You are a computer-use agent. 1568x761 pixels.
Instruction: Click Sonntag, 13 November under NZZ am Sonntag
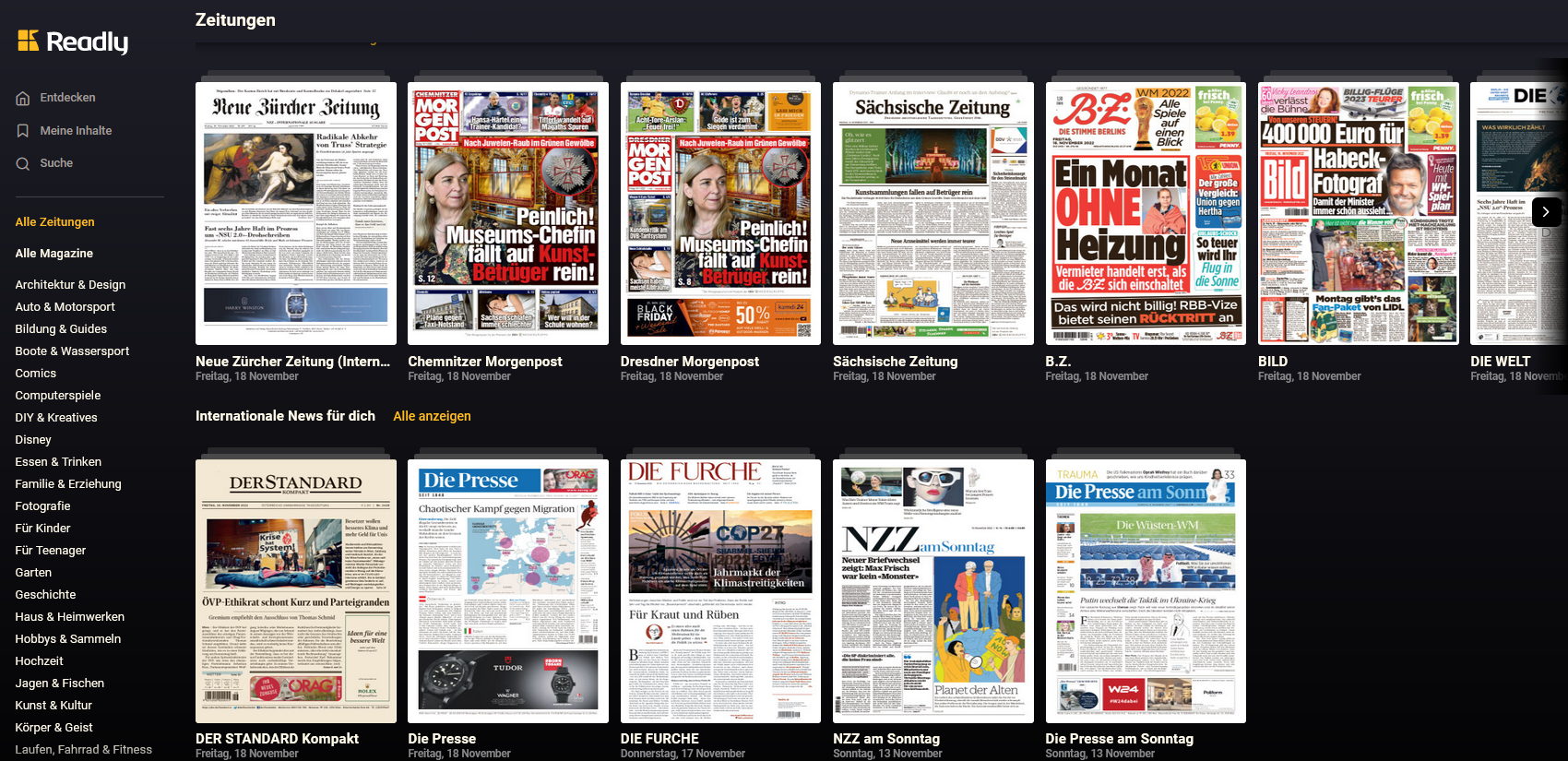pyautogui.click(x=887, y=754)
